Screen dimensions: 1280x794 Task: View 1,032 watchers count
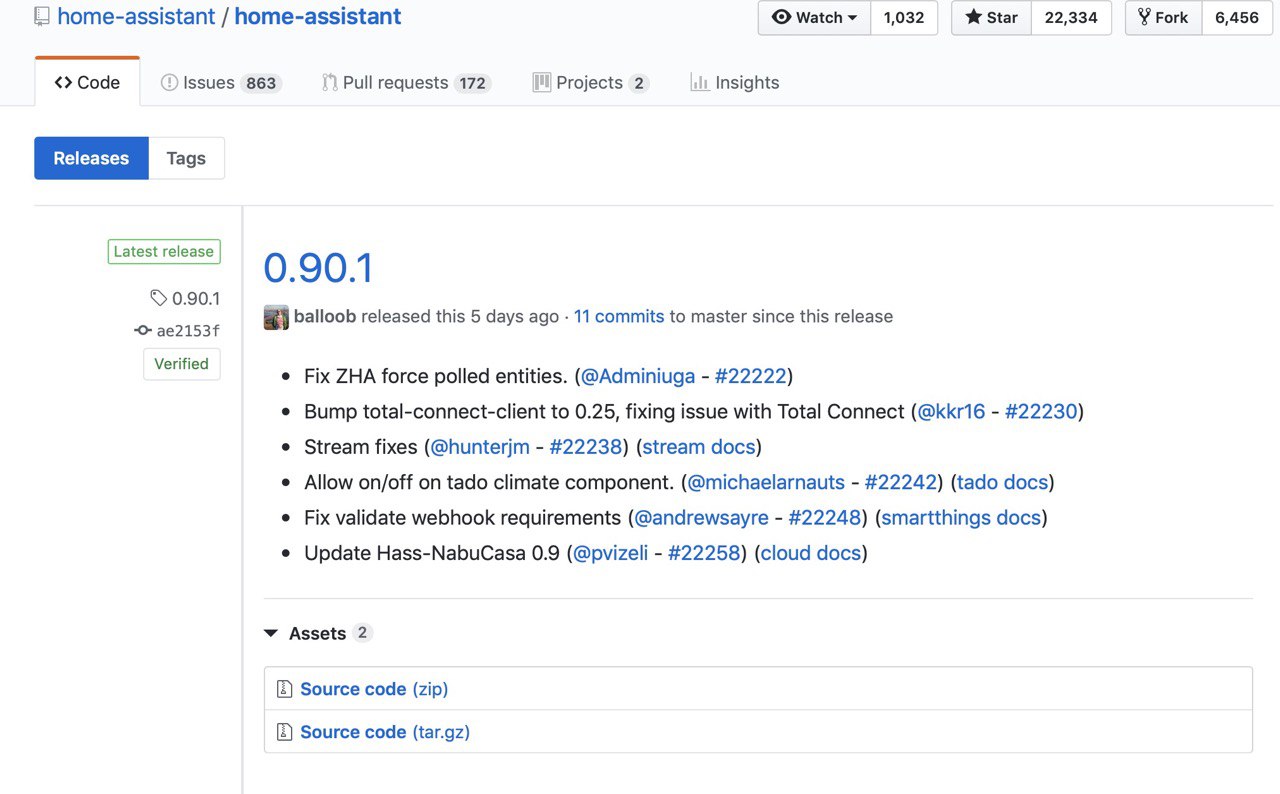[904, 18]
